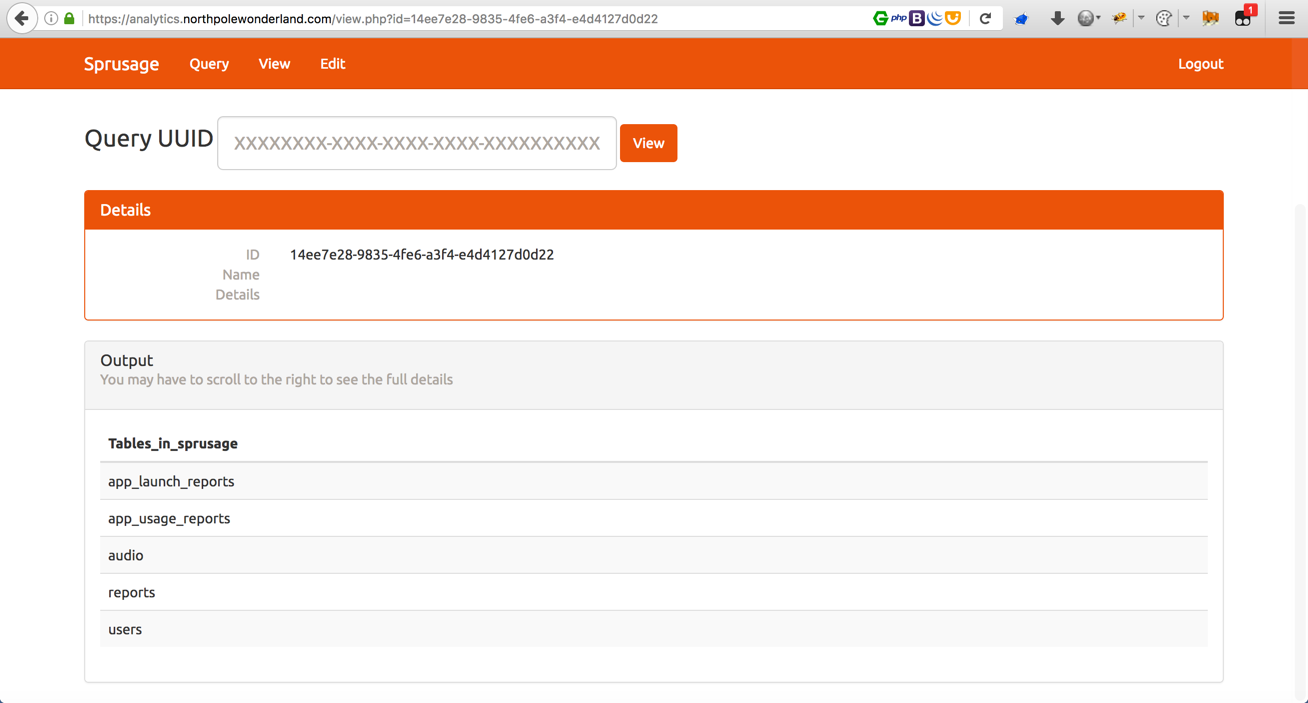
Task: Expand the dropdown arrow beside cookie icon
Action: [1186, 18]
